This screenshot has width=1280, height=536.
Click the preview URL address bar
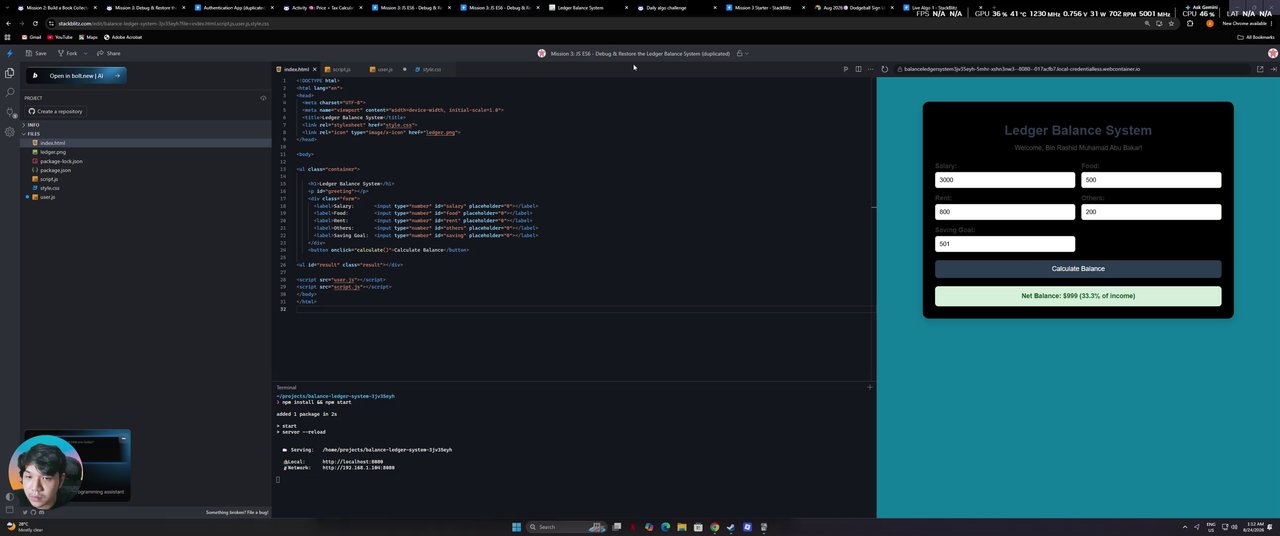[1070, 69]
